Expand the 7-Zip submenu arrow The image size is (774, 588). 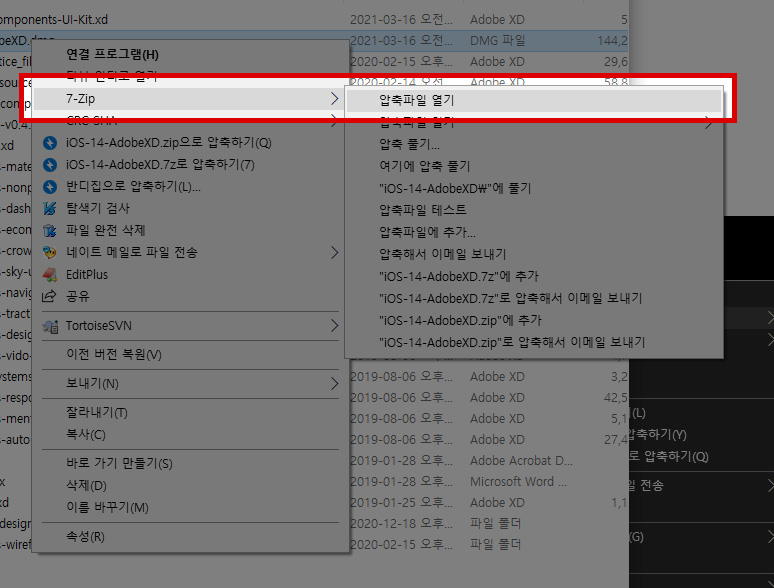(x=335, y=99)
